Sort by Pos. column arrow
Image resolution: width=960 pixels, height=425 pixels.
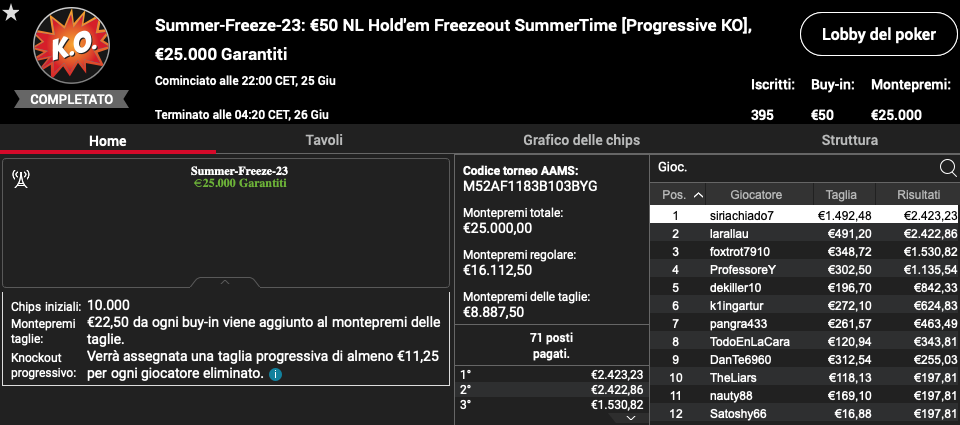point(698,195)
